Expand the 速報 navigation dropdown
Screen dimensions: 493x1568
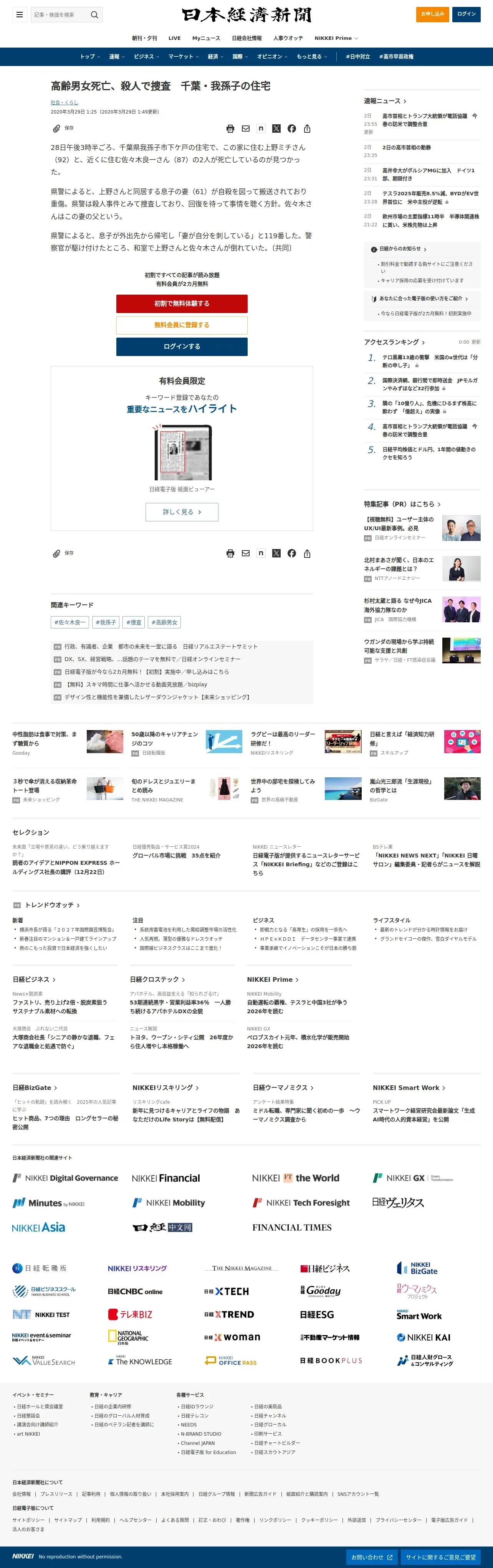116,57
